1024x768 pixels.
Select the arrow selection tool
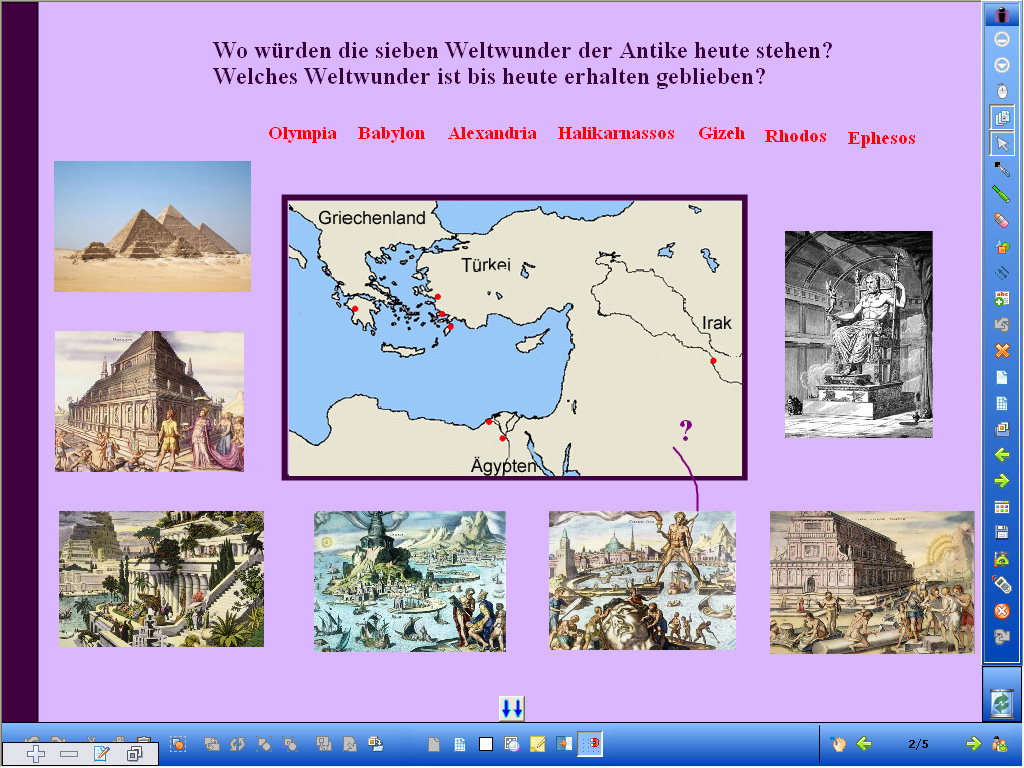(1002, 144)
